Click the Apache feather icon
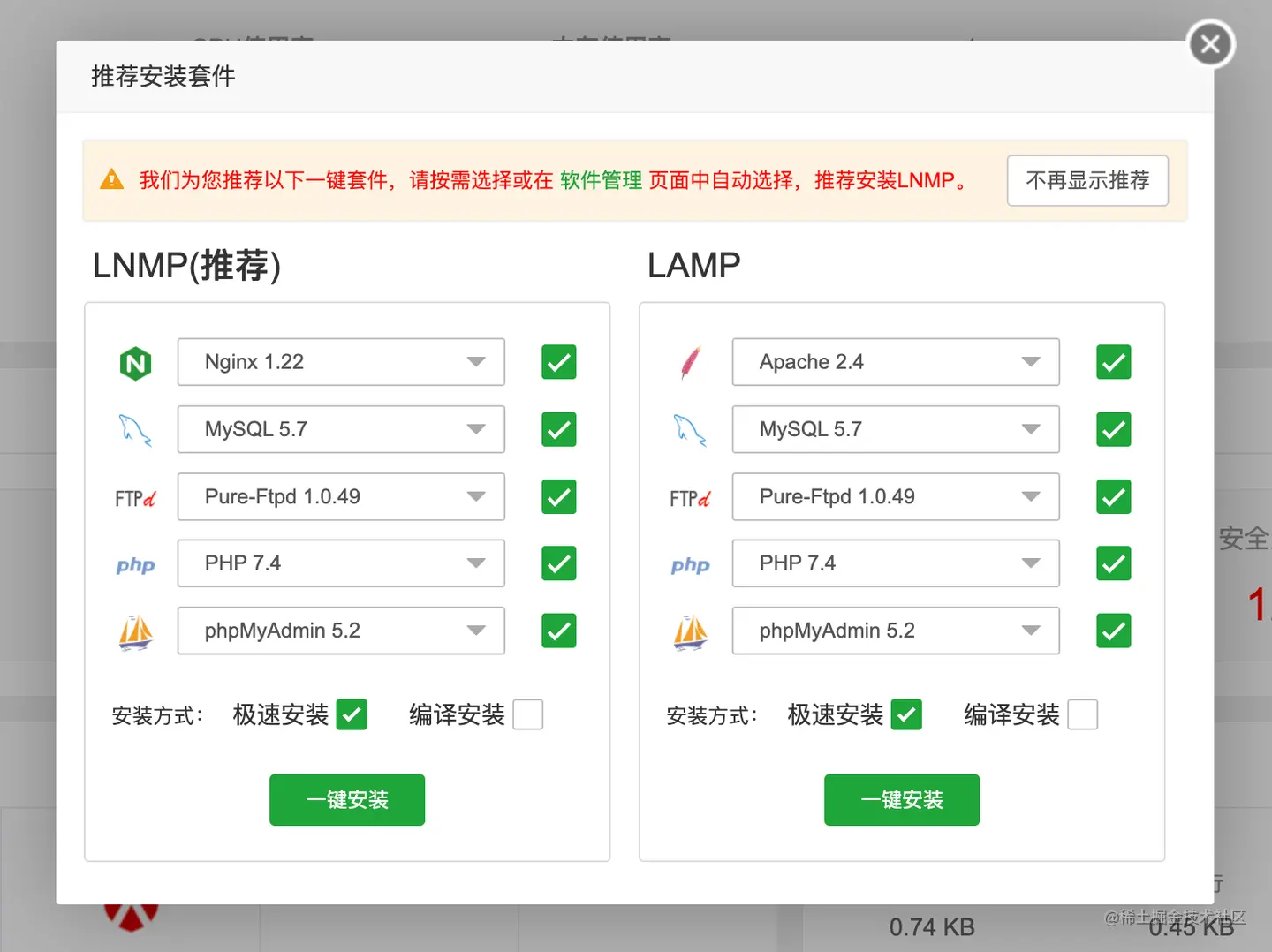 [690, 362]
